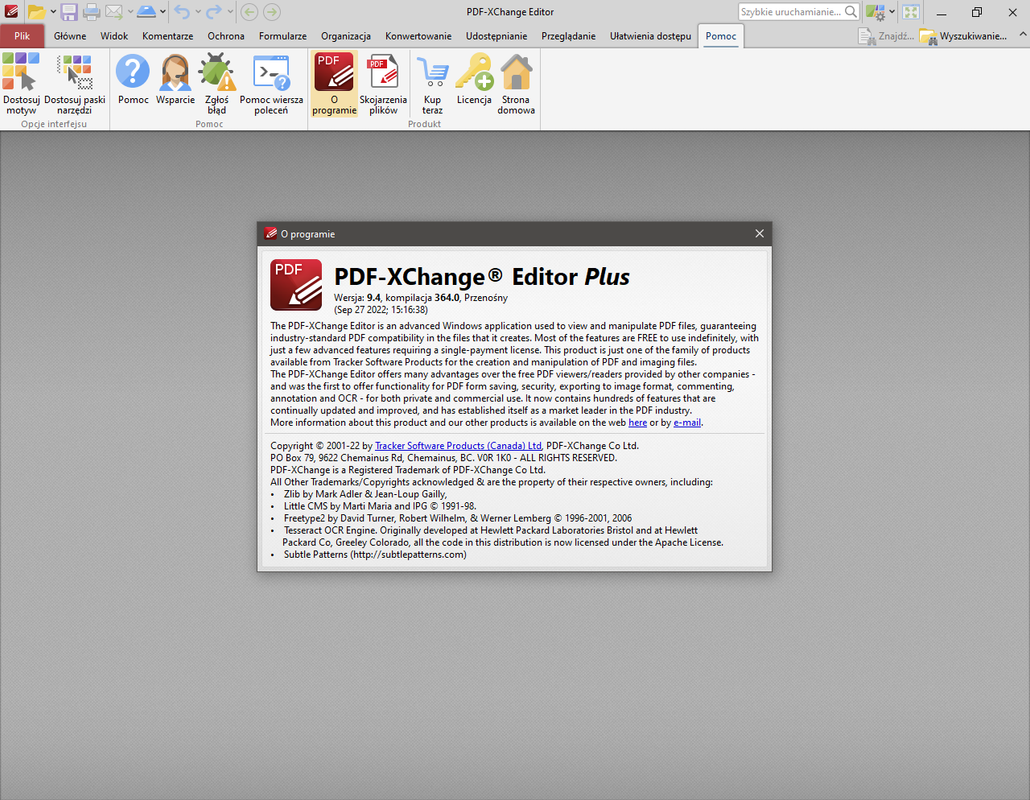Open Dostosuj paski narzędzi
Screen dimensions: 1030x800
pos(75,83)
